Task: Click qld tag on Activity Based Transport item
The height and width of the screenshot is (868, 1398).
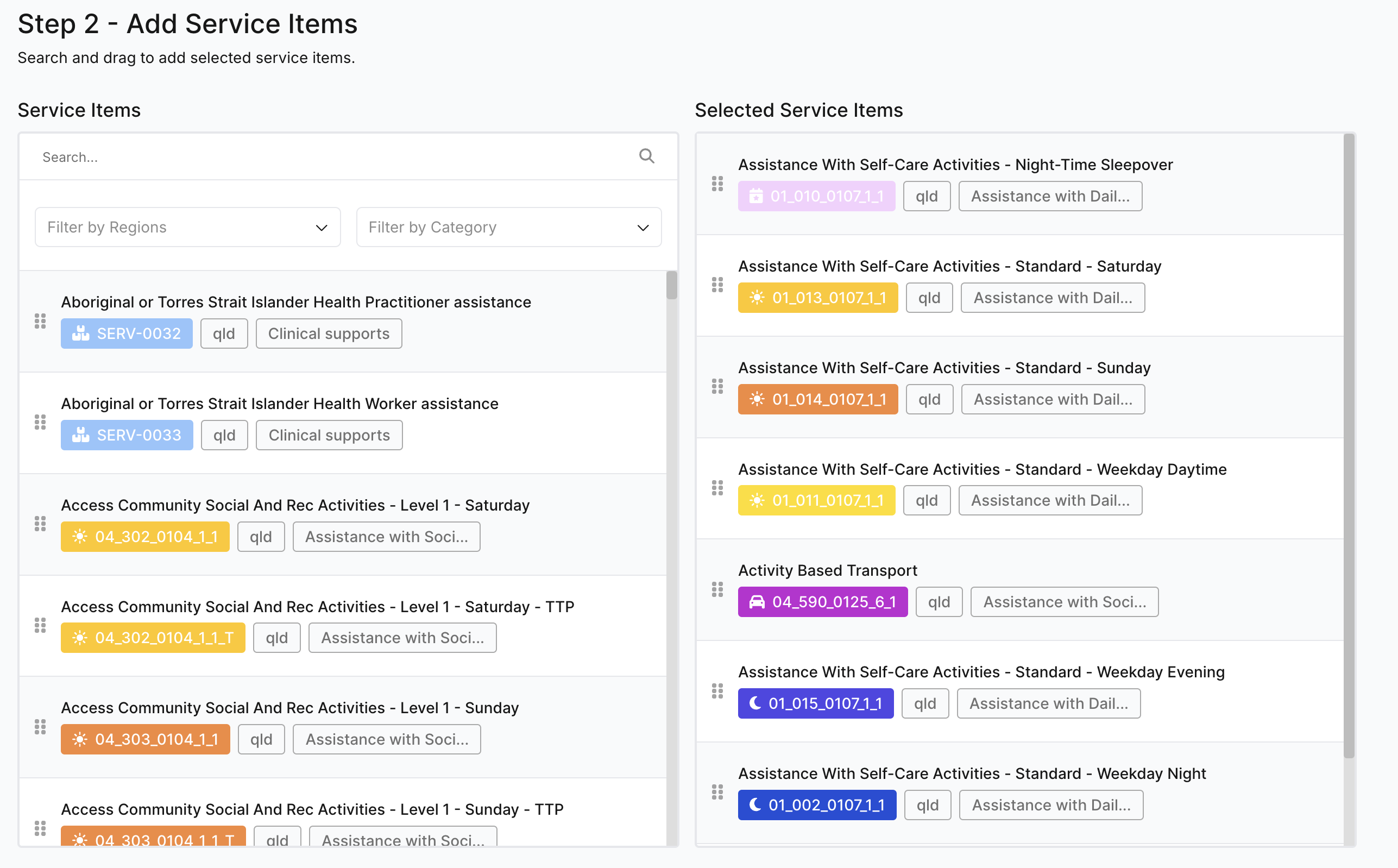Action: pyautogui.click(x=939, y=602)
